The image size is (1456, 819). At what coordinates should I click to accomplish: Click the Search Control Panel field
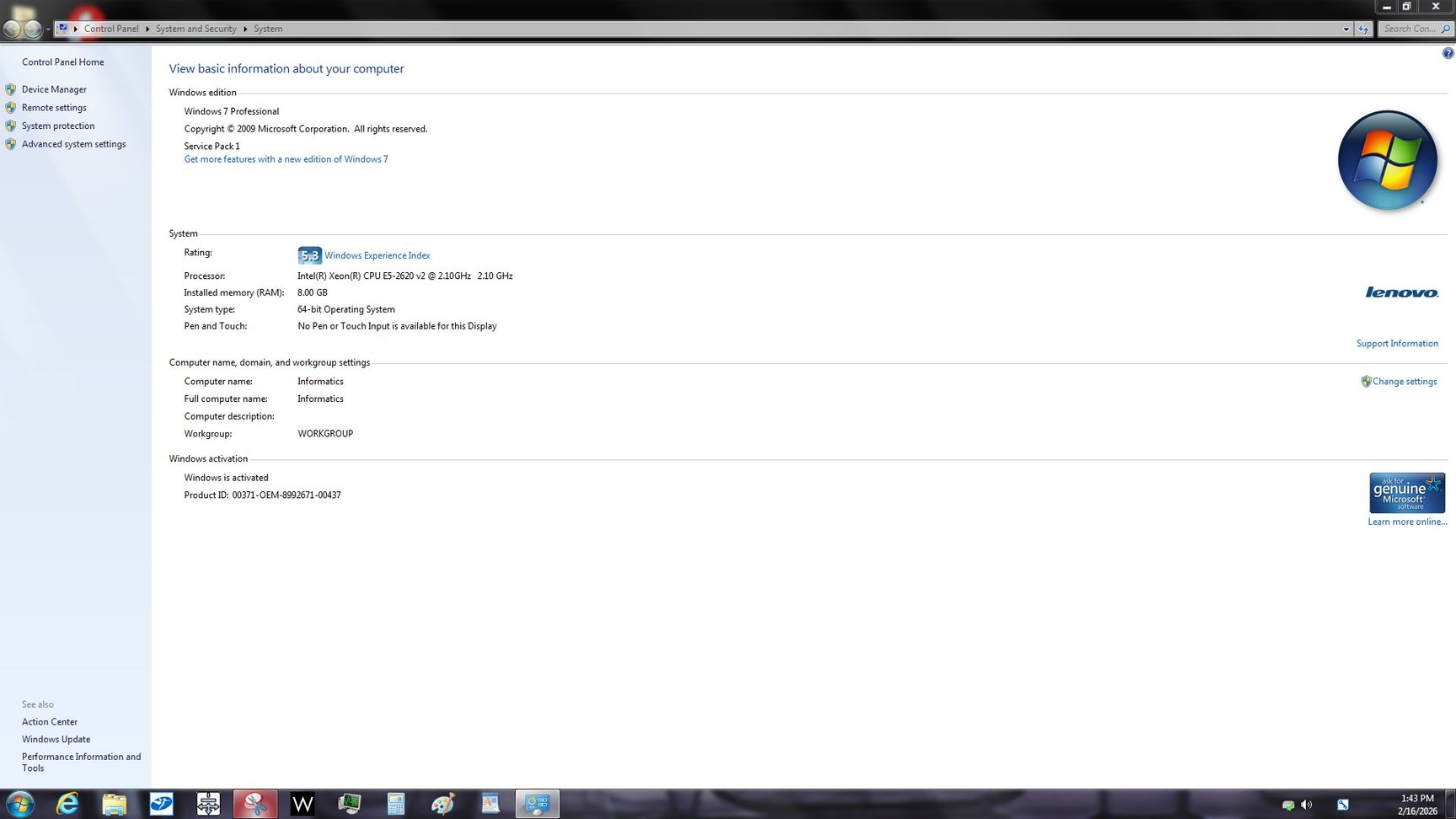coord(1410,29)
